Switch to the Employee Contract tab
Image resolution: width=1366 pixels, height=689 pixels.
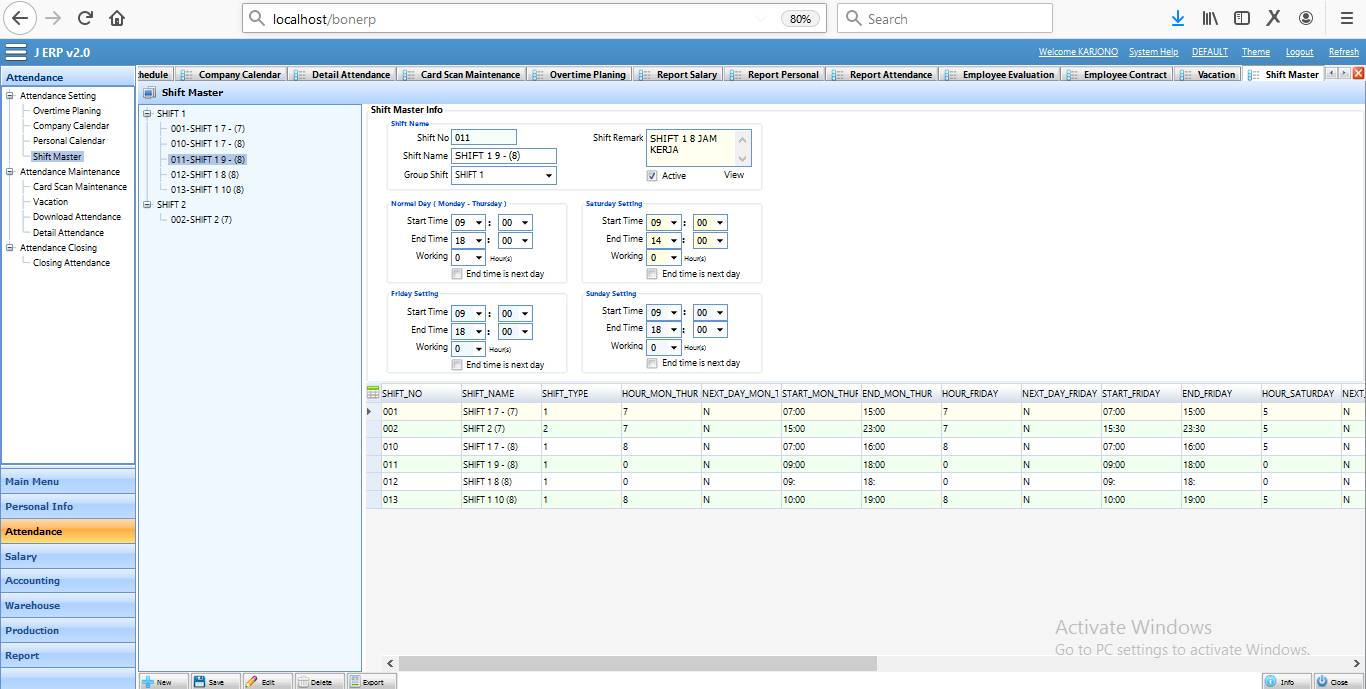(x=1124, y=75)
